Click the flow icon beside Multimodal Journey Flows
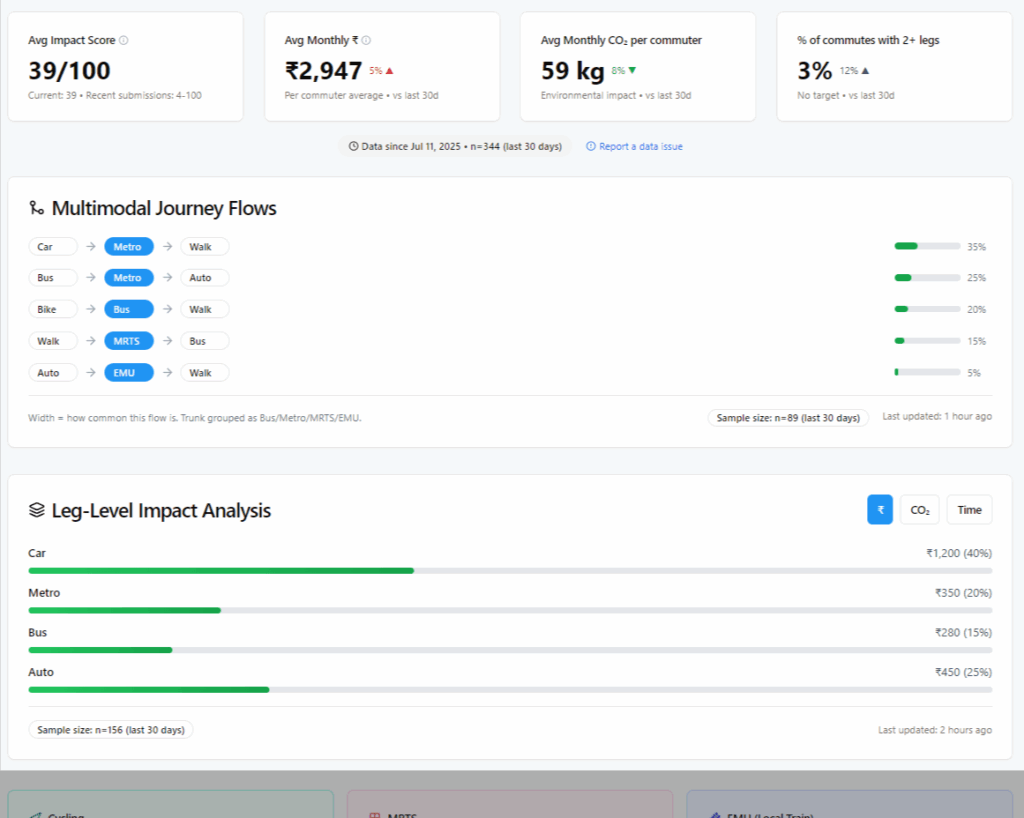The image size is (1024, 818). pos(37,208)
